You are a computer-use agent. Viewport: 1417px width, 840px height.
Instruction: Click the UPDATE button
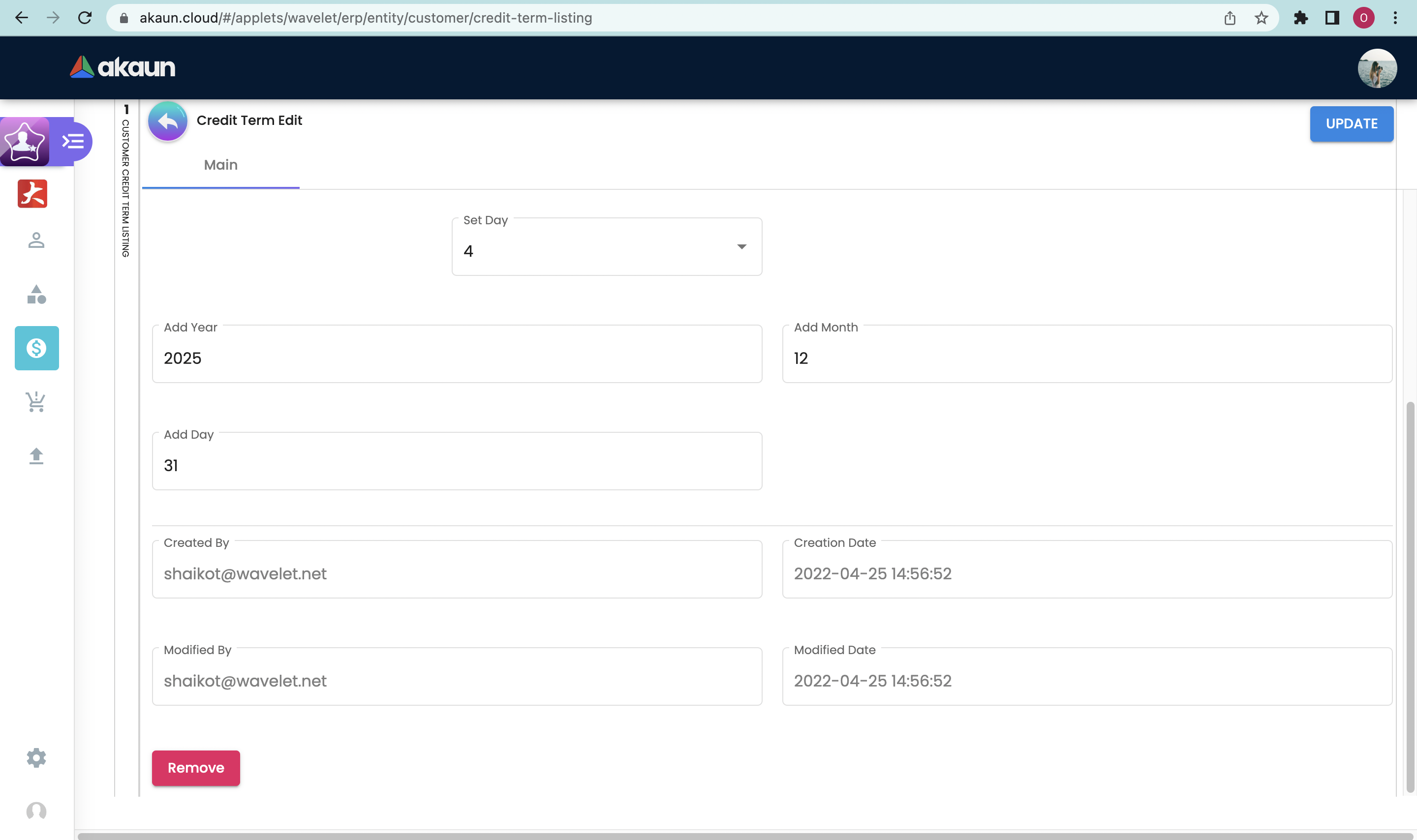[x=1351, y=124]
